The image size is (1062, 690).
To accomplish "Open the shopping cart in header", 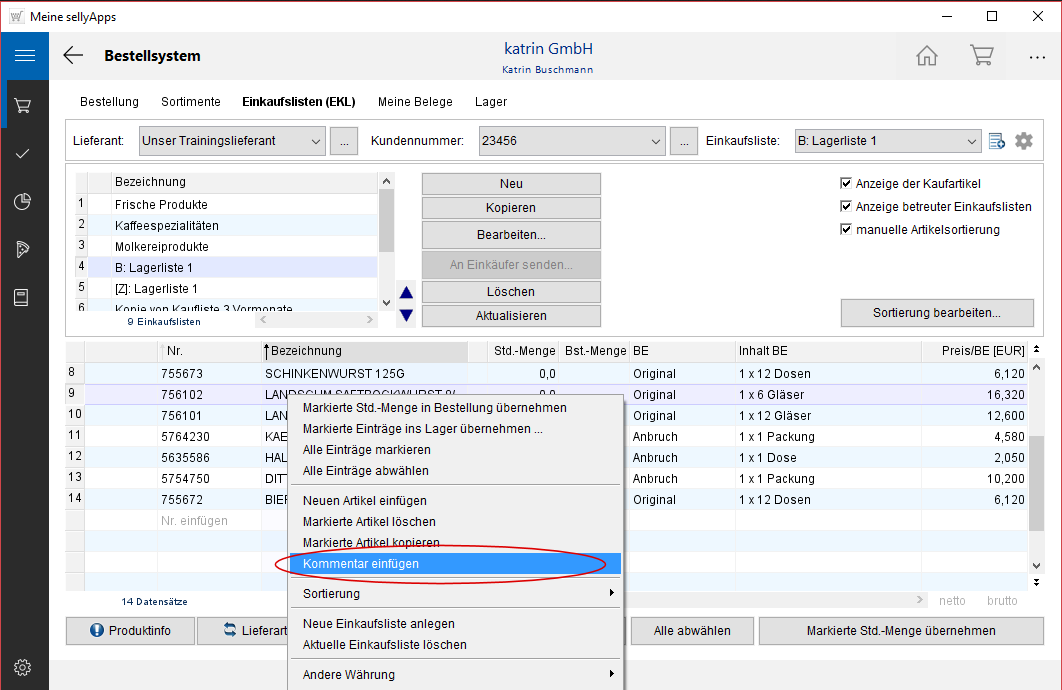I will pos(981,56).
